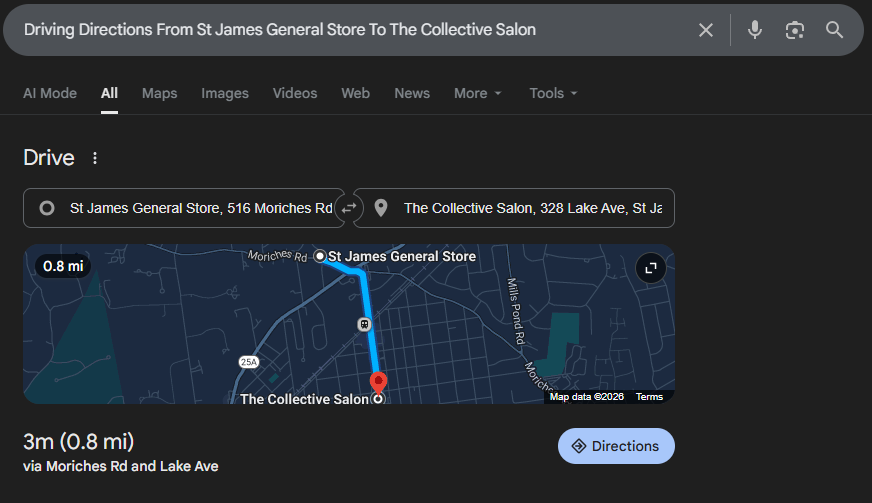Click the Directions button
The height and width of the screenshot is (503, 872).
616,446
